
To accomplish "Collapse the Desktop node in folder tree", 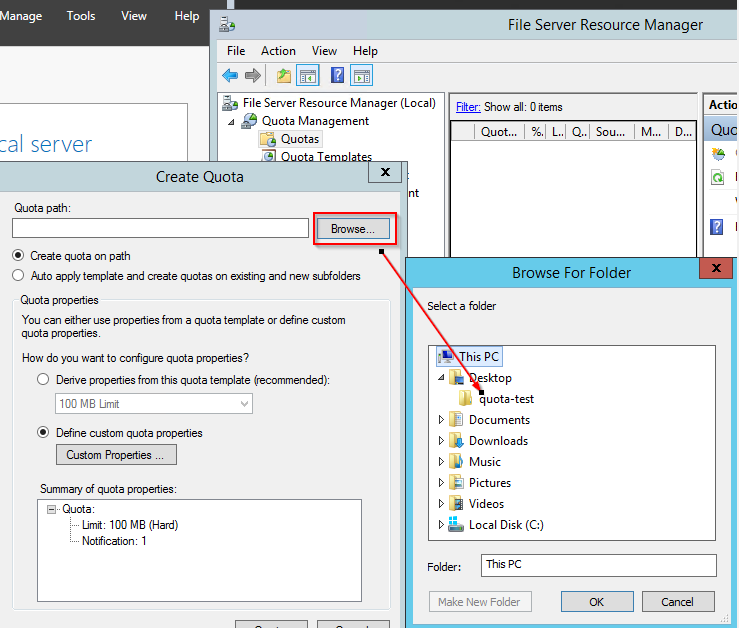I will (x=441, y=378).
